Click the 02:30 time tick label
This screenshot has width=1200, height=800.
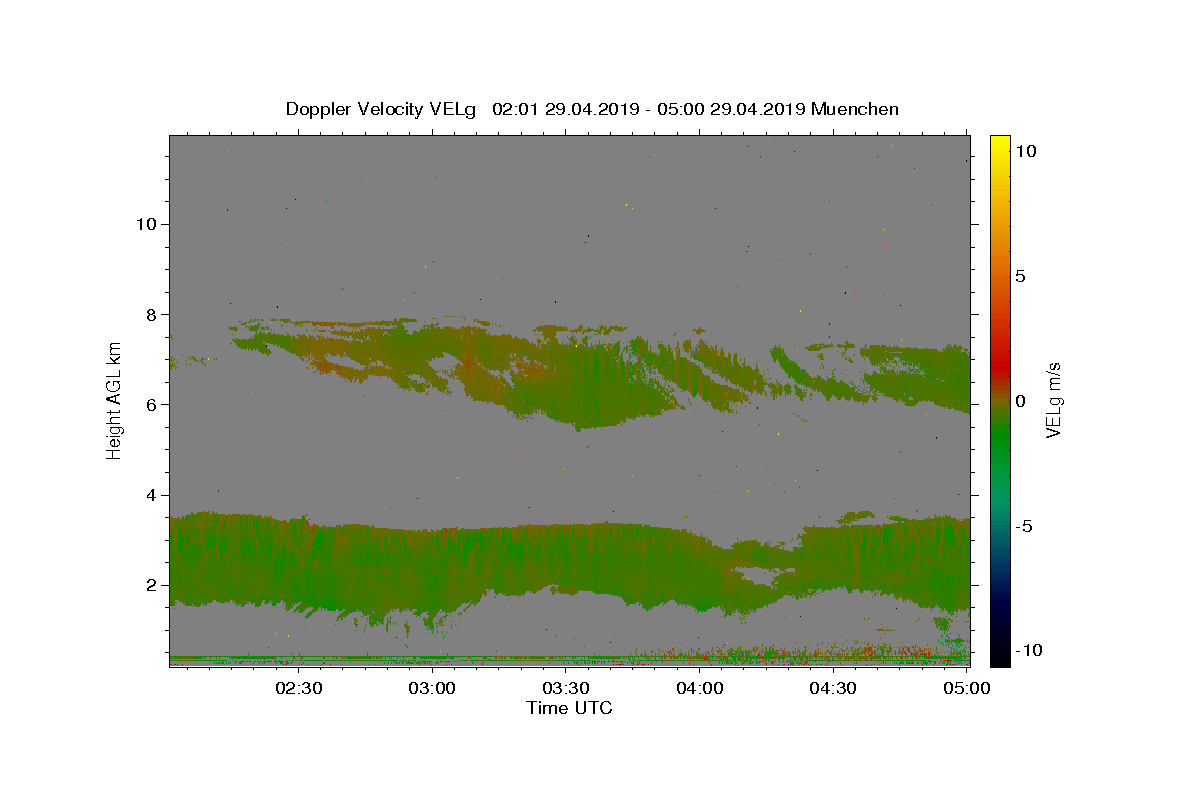pyautogui.click(x=299, y=688)
